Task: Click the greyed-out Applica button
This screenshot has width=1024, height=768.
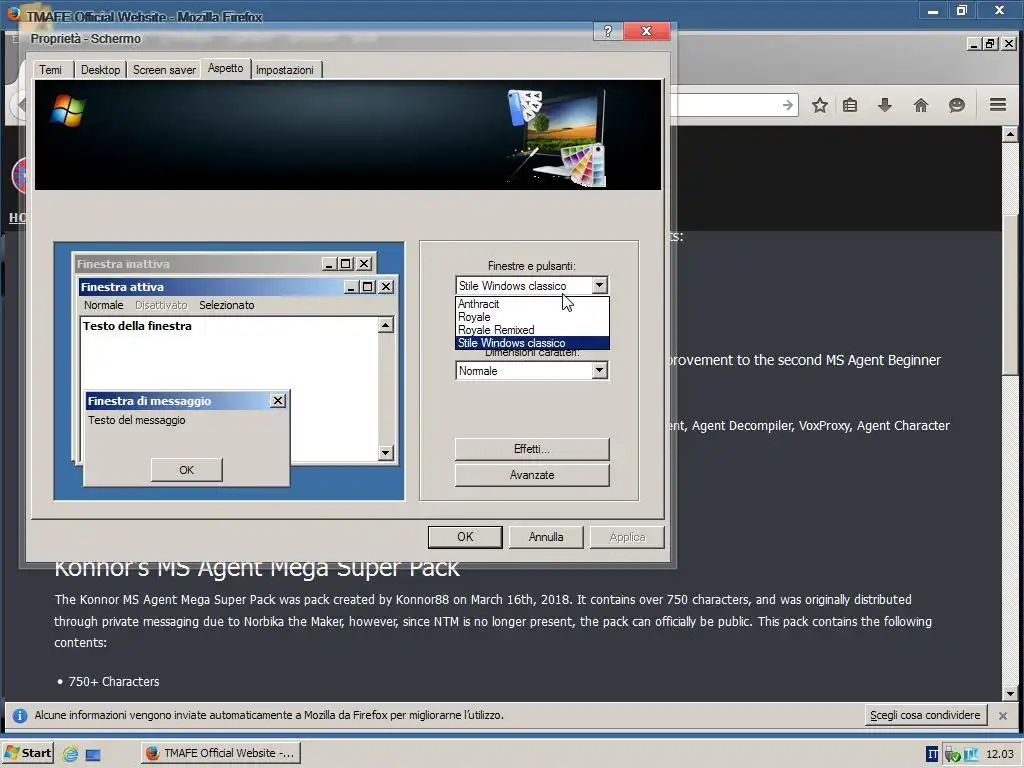Action: pos(627,537)
